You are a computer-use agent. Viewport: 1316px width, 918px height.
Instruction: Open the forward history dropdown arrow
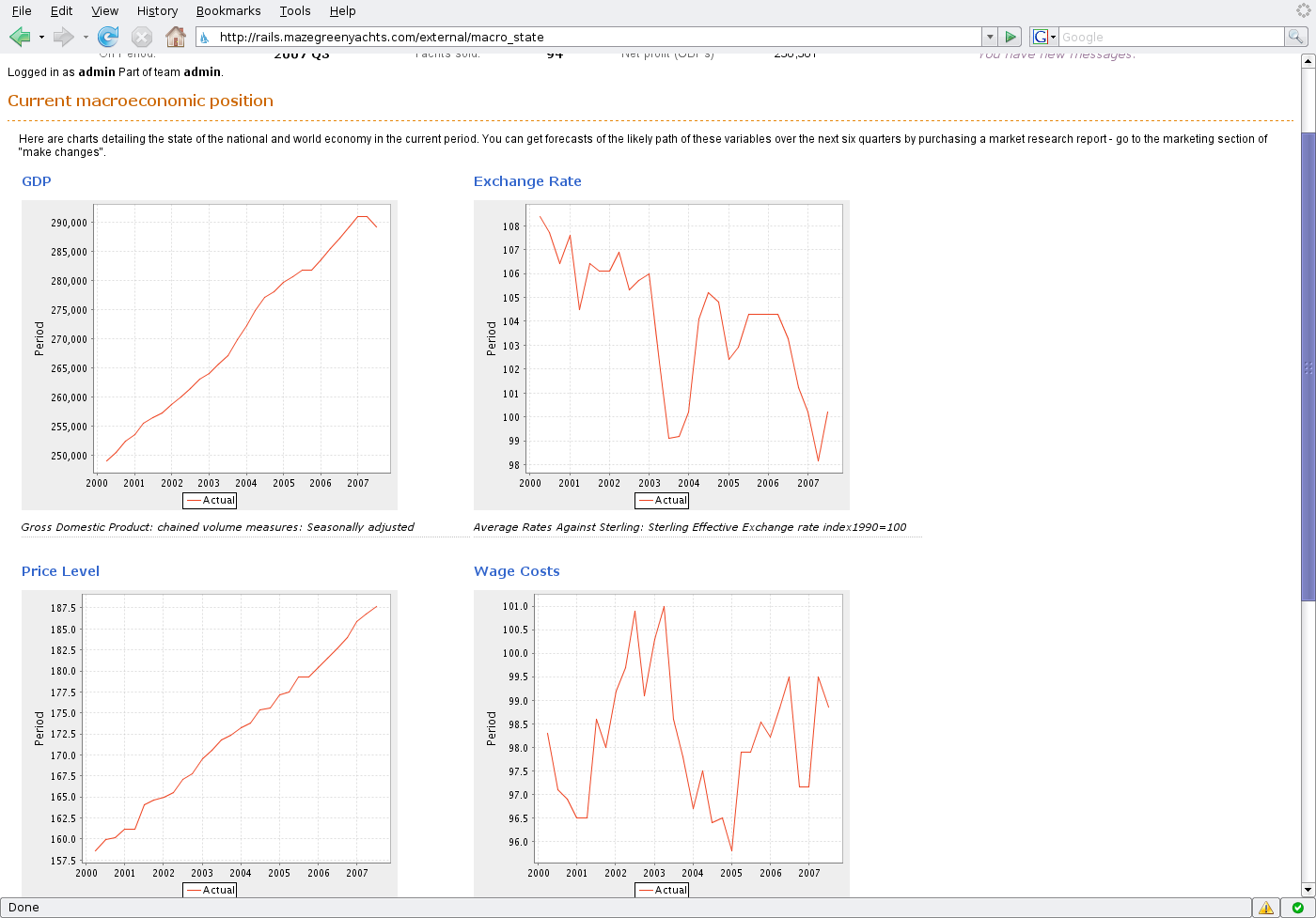tap(86, 38)
